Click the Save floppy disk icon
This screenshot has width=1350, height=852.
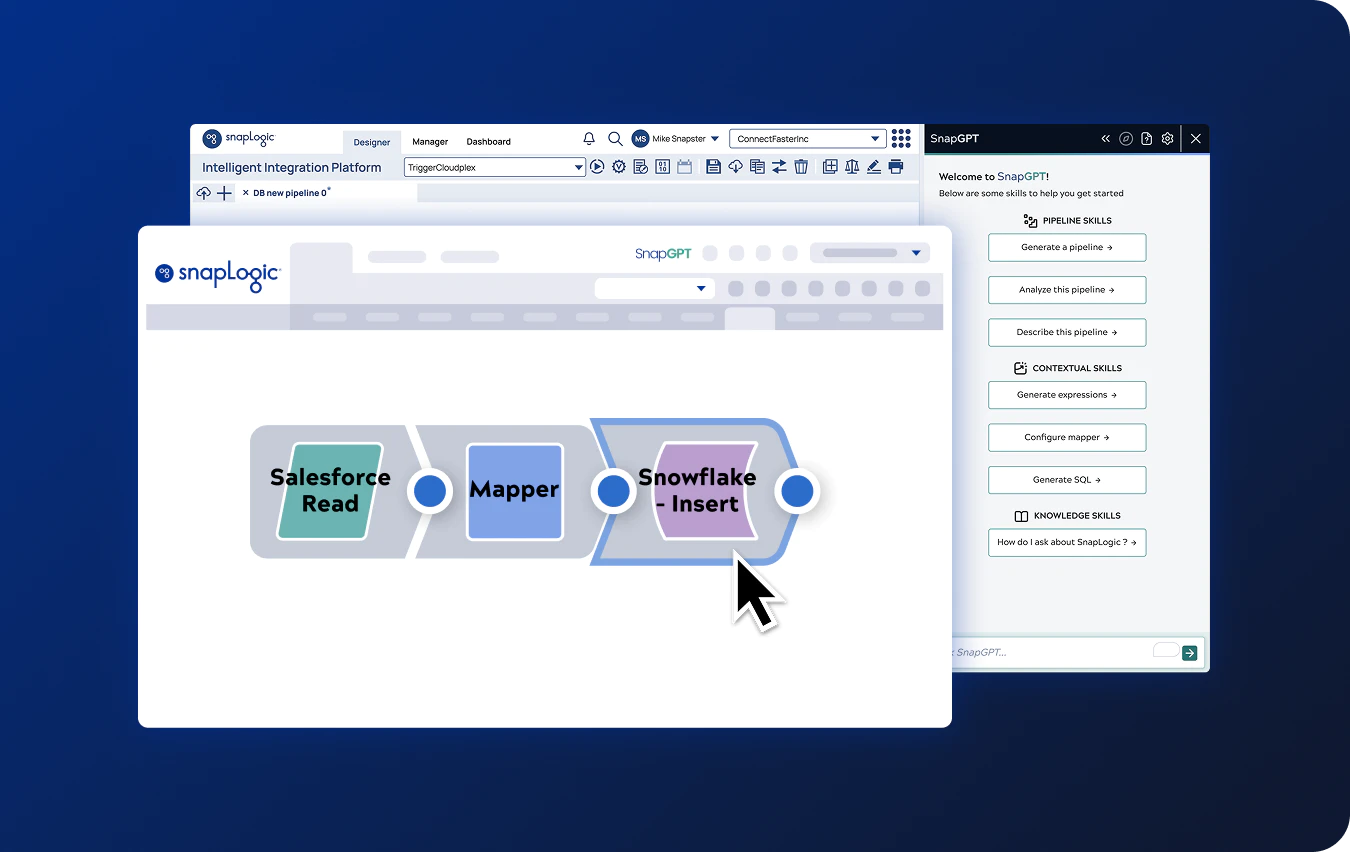pos(713,167)
